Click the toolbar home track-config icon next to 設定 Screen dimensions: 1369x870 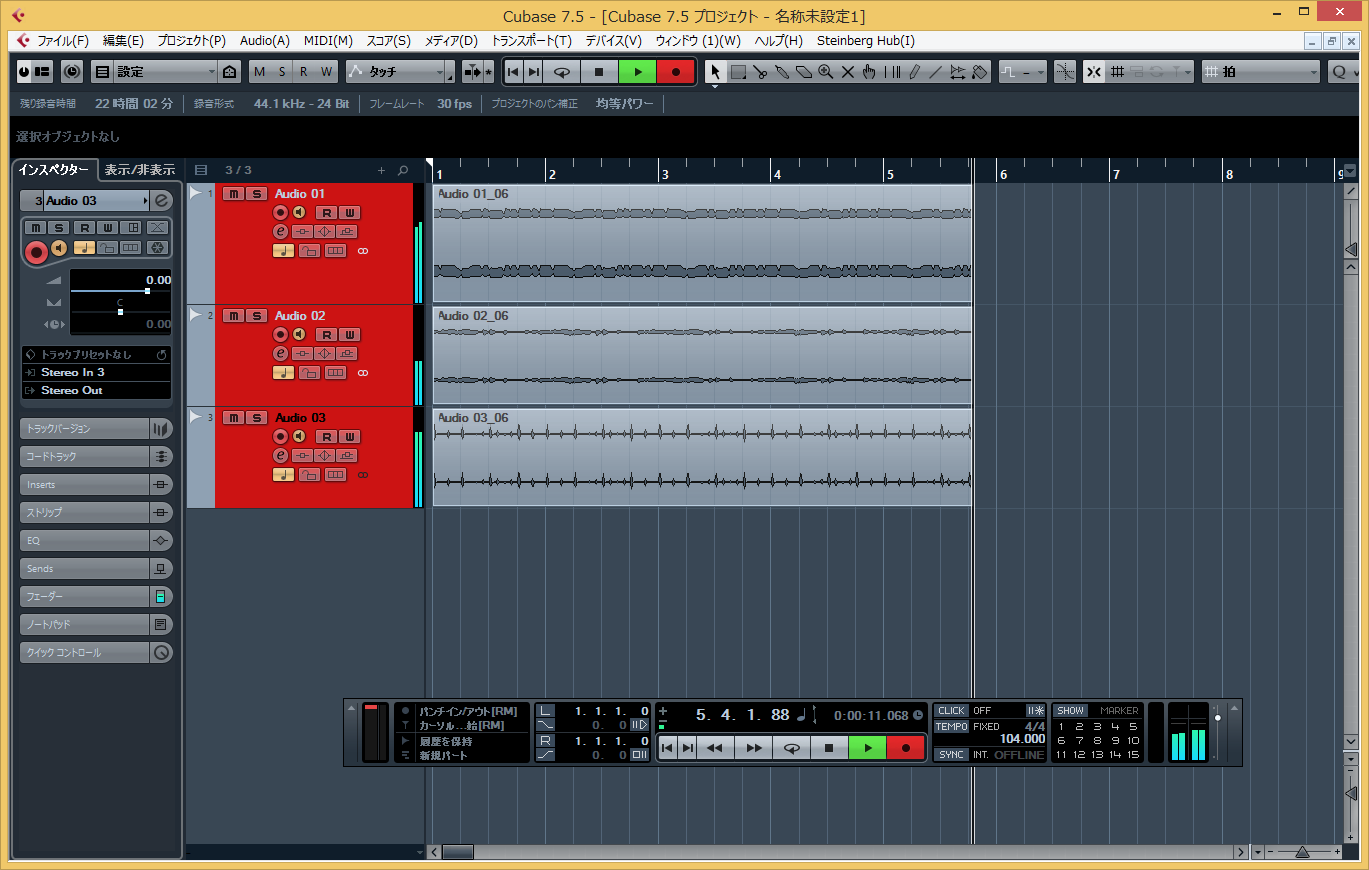[x=230, y=72]
